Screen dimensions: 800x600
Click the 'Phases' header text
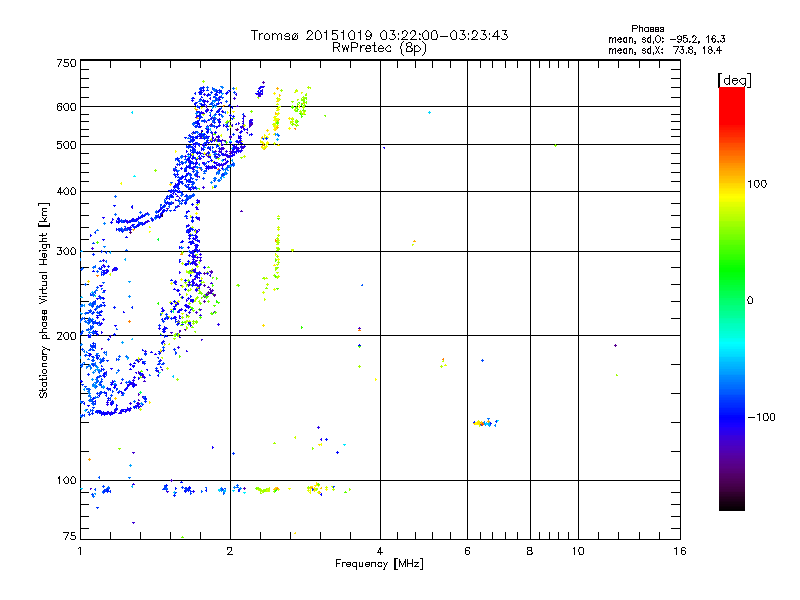647,29
